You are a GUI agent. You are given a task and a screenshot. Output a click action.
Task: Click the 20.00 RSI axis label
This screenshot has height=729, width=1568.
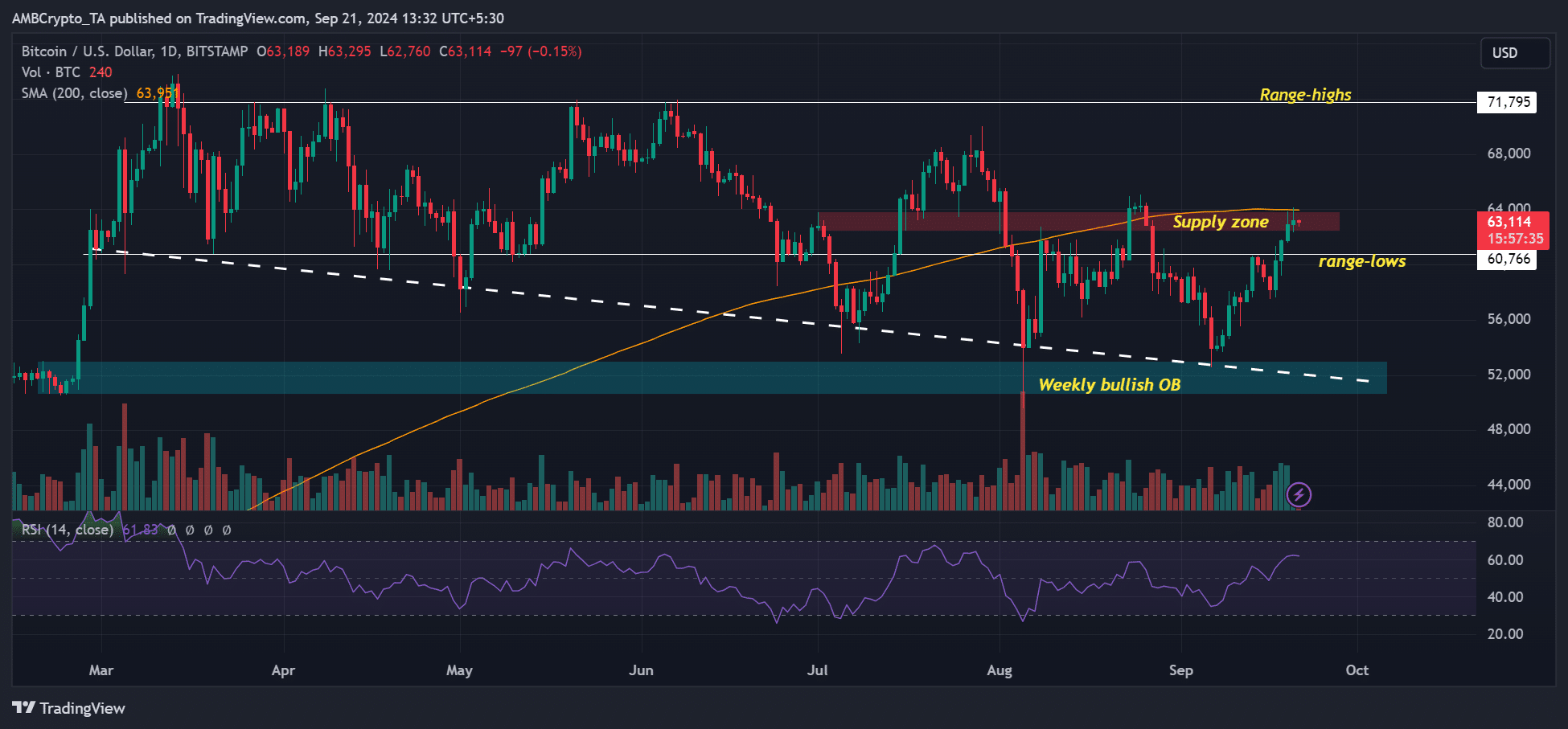point(1505,634)
